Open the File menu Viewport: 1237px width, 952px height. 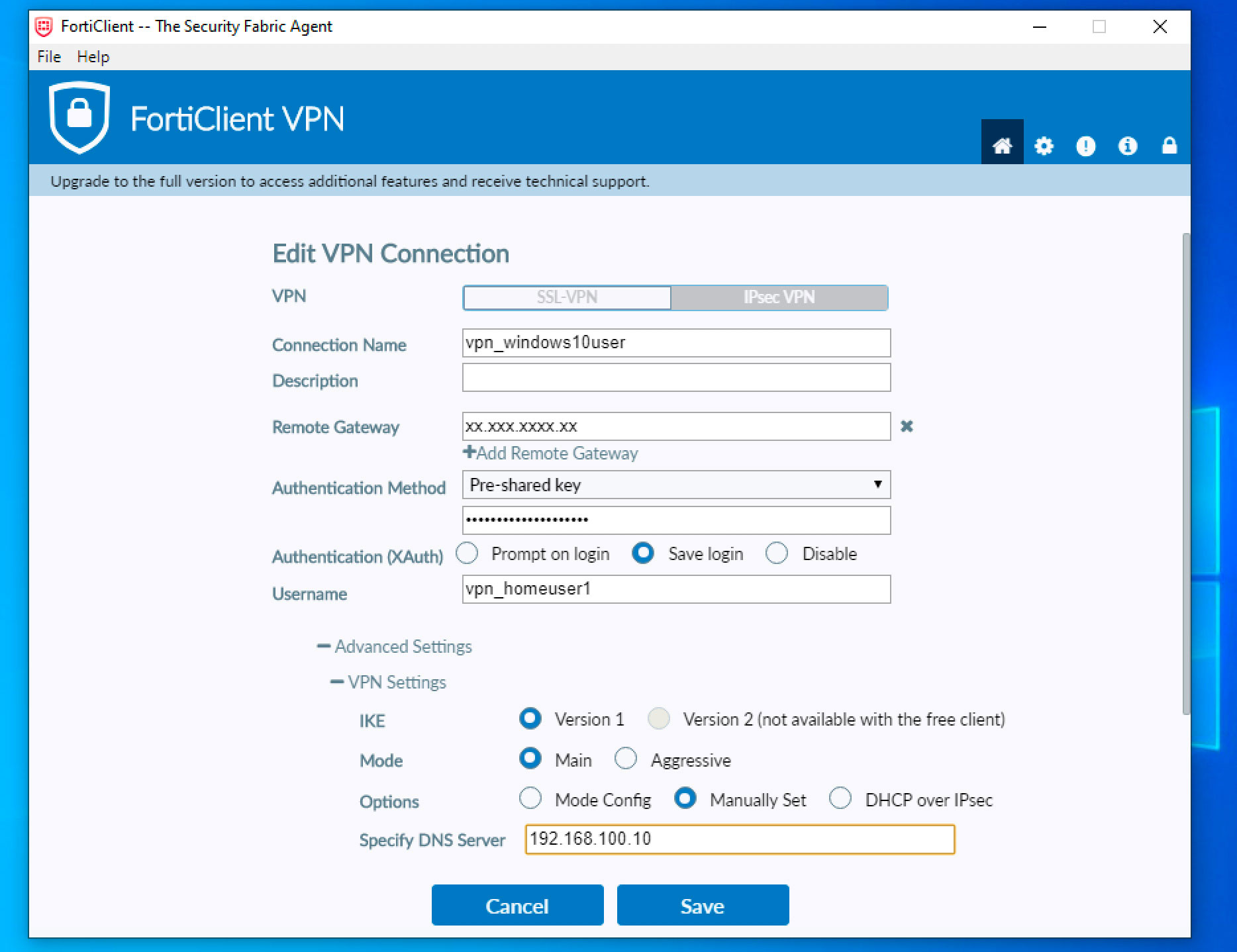[49, 57]
